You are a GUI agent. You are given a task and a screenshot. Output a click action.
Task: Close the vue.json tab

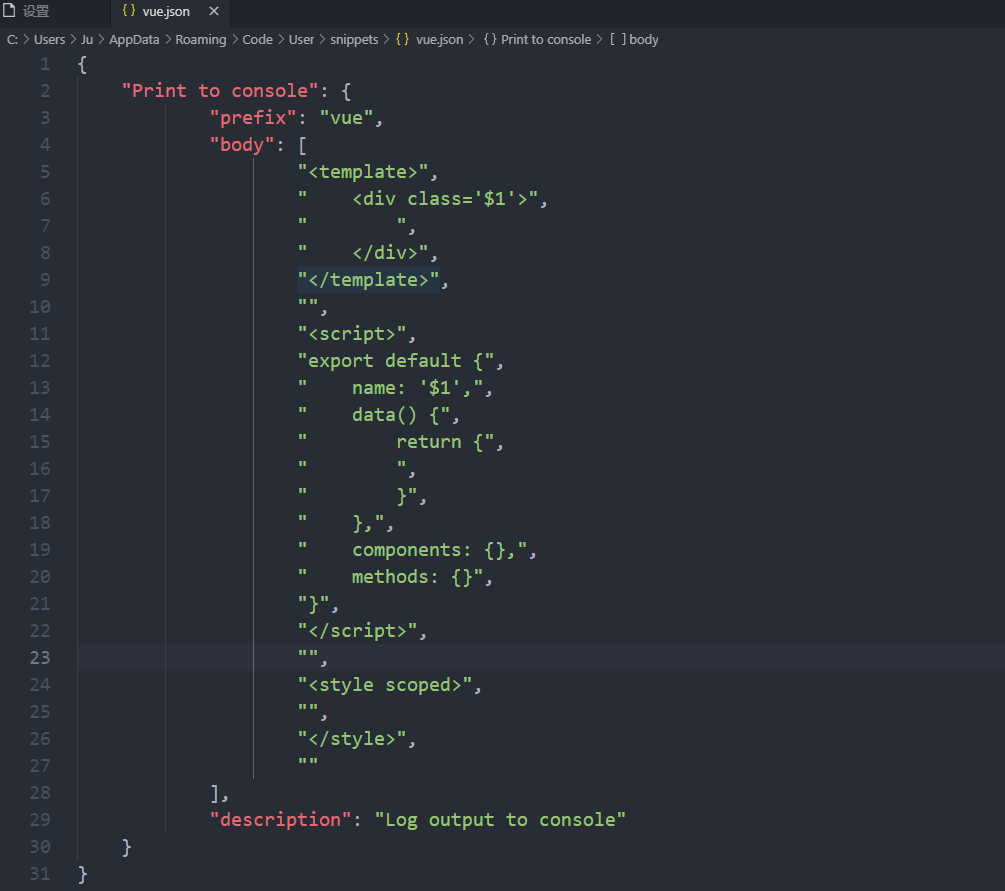tap(214, 12)
